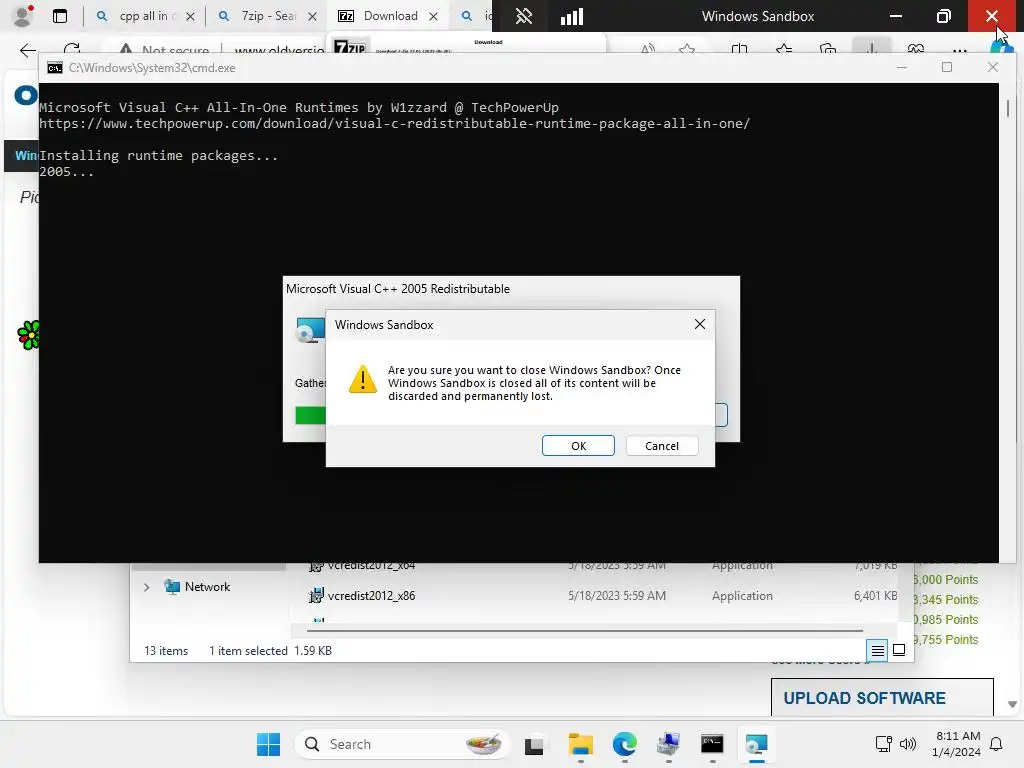1024x768 pixels.
Task: Click the installer disc-and-computer icon
Action: [310, 330]
